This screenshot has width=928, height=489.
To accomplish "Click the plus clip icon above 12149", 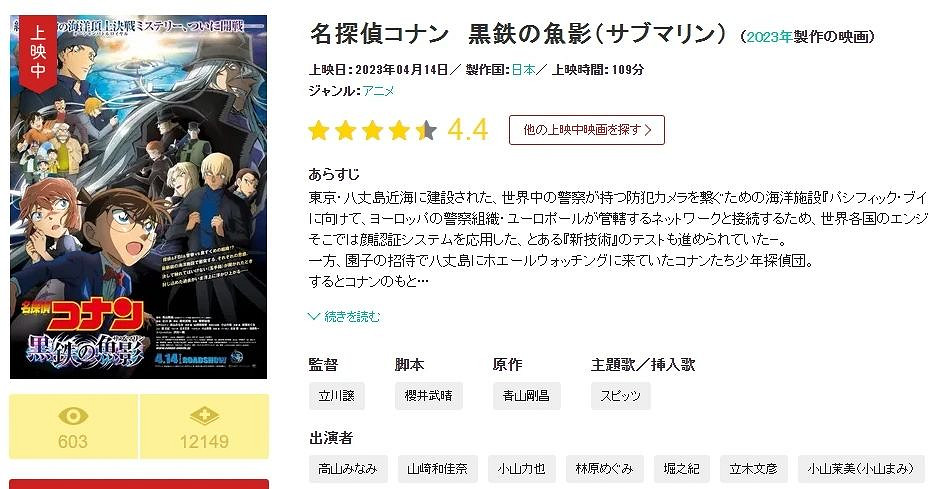I will (204, 416).
